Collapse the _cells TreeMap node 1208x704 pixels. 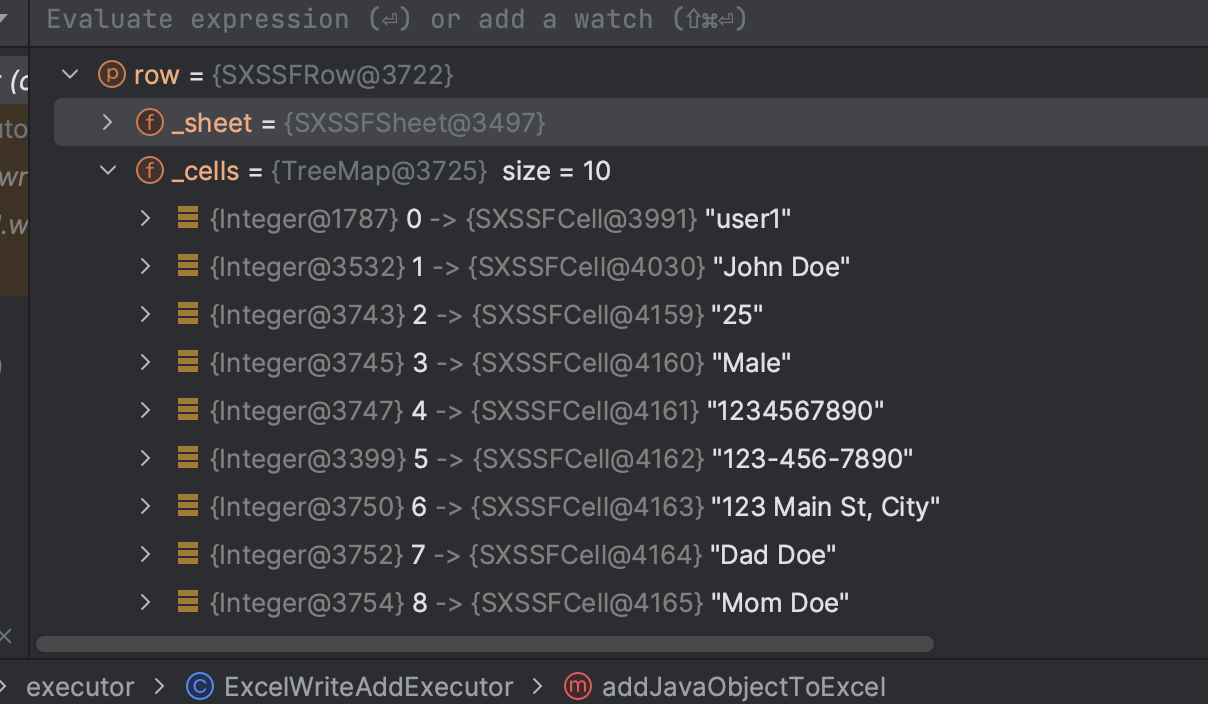pyautogui.click(x=108, y=171)
